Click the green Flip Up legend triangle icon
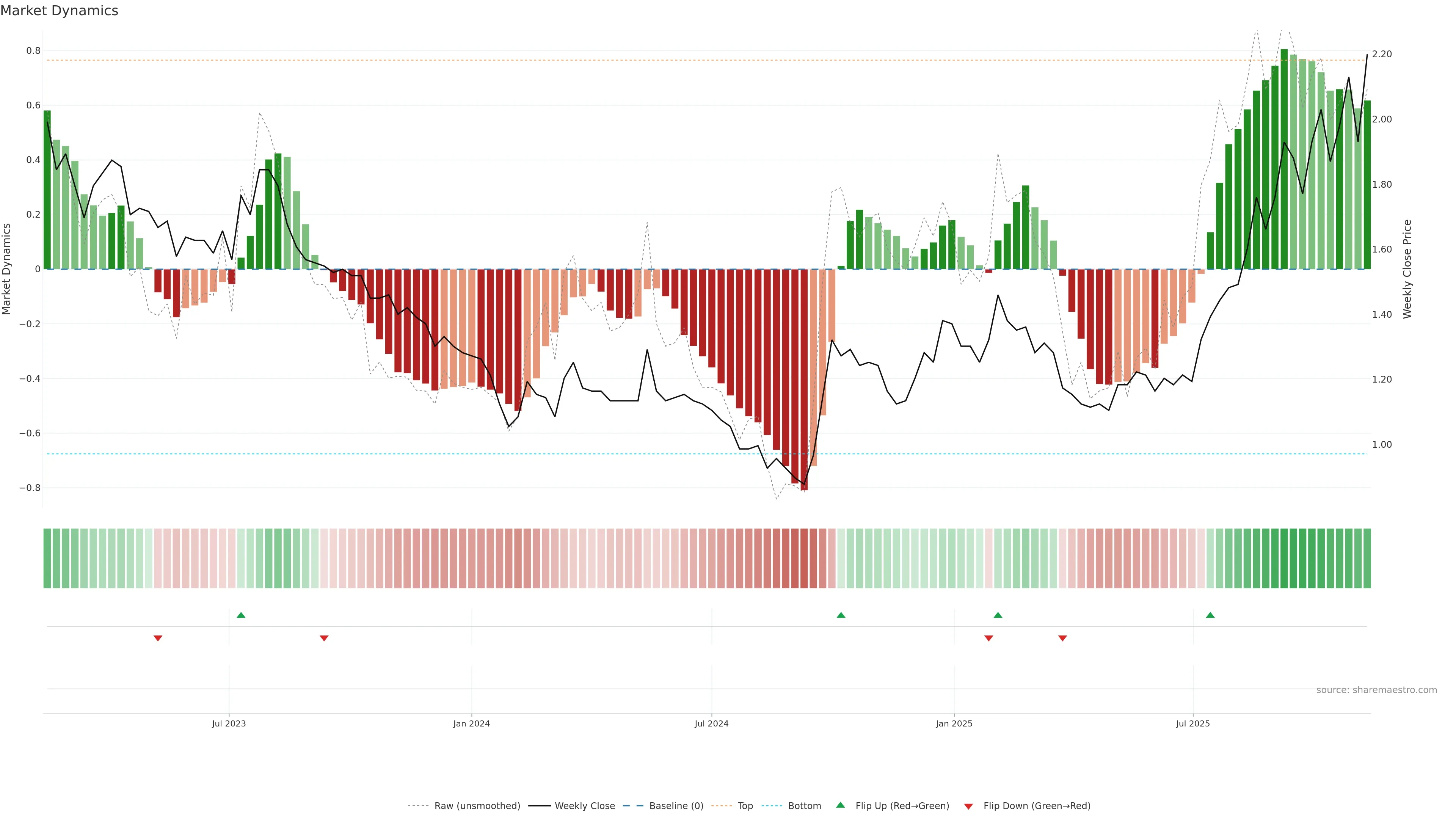The image size is (1456, 819). pos(841,805)
